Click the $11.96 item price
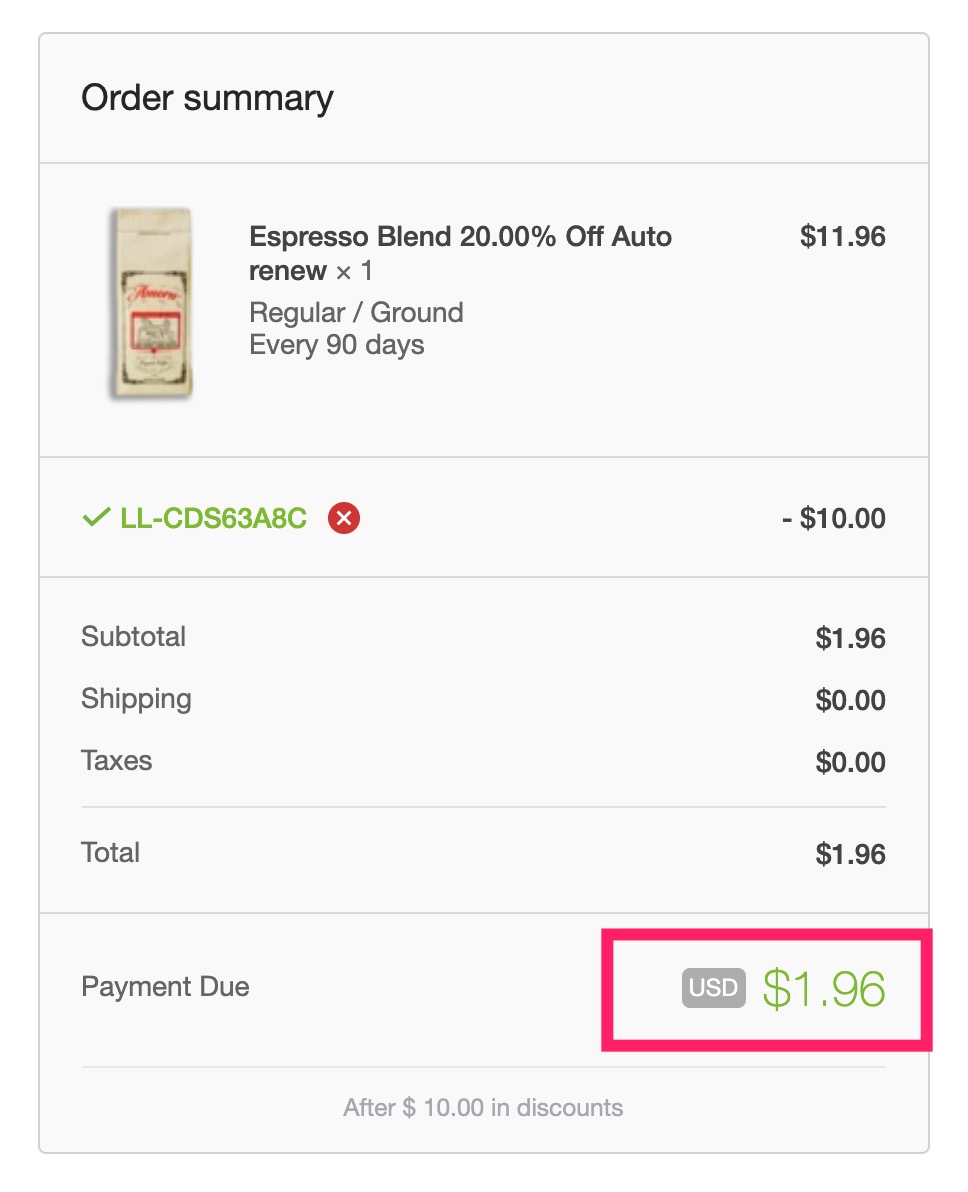Viewport: 968px width, 1192px height. tap(842, 237)
